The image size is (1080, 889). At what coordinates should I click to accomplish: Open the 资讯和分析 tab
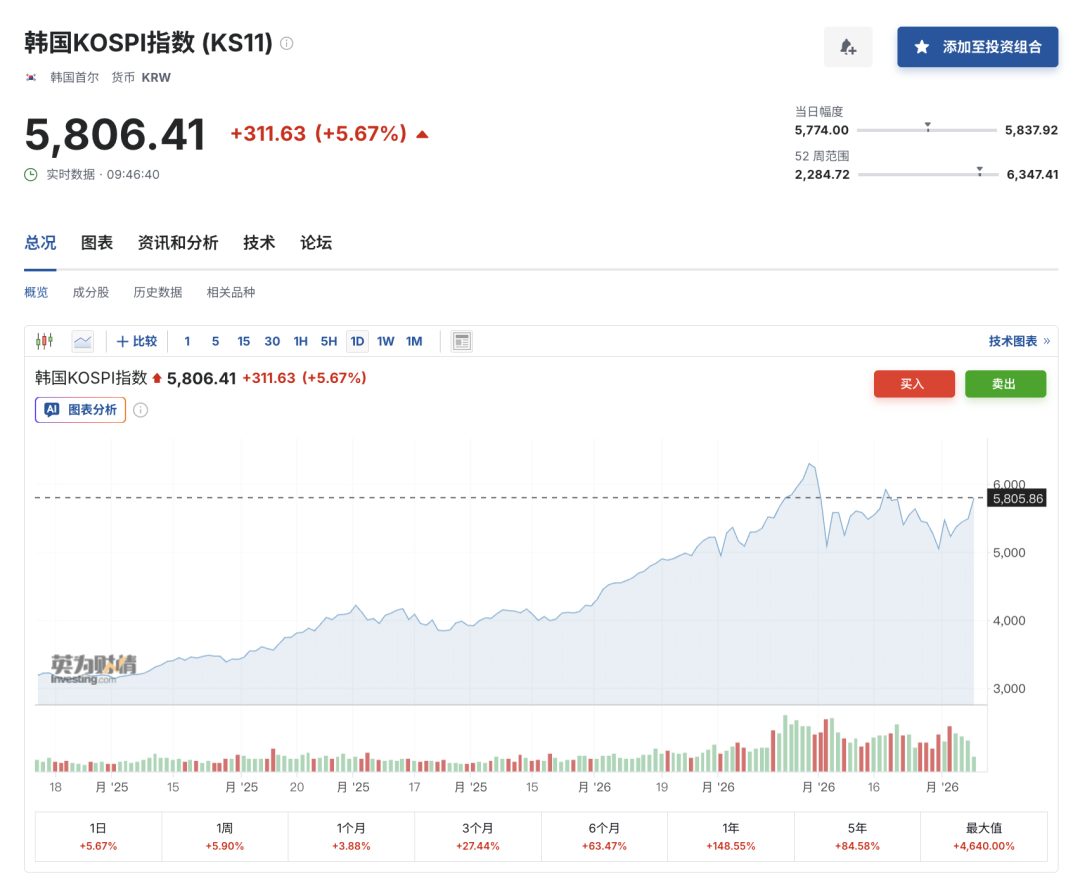[178, 243]
